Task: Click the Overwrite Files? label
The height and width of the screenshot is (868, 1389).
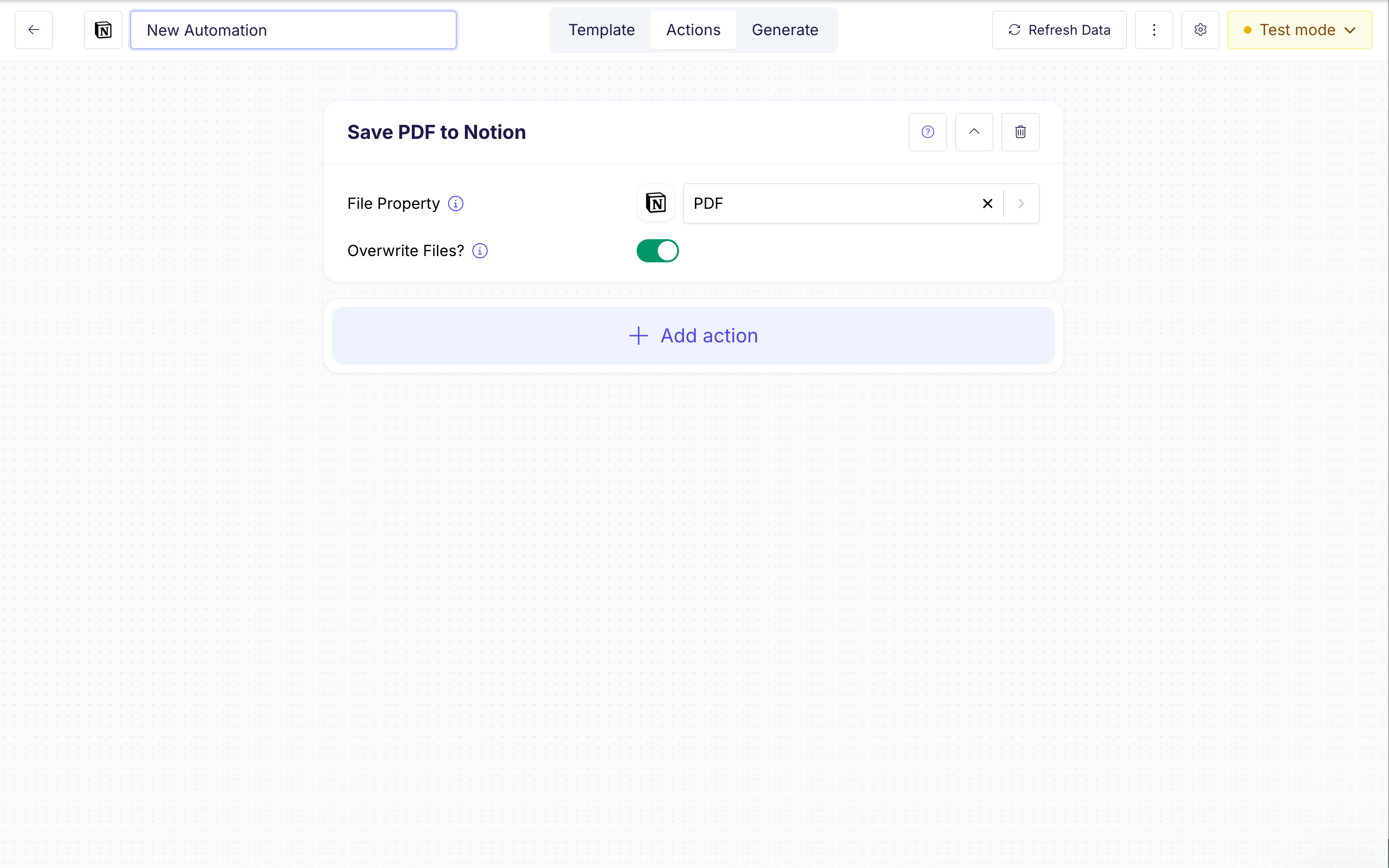Action: tap(406, 251)
